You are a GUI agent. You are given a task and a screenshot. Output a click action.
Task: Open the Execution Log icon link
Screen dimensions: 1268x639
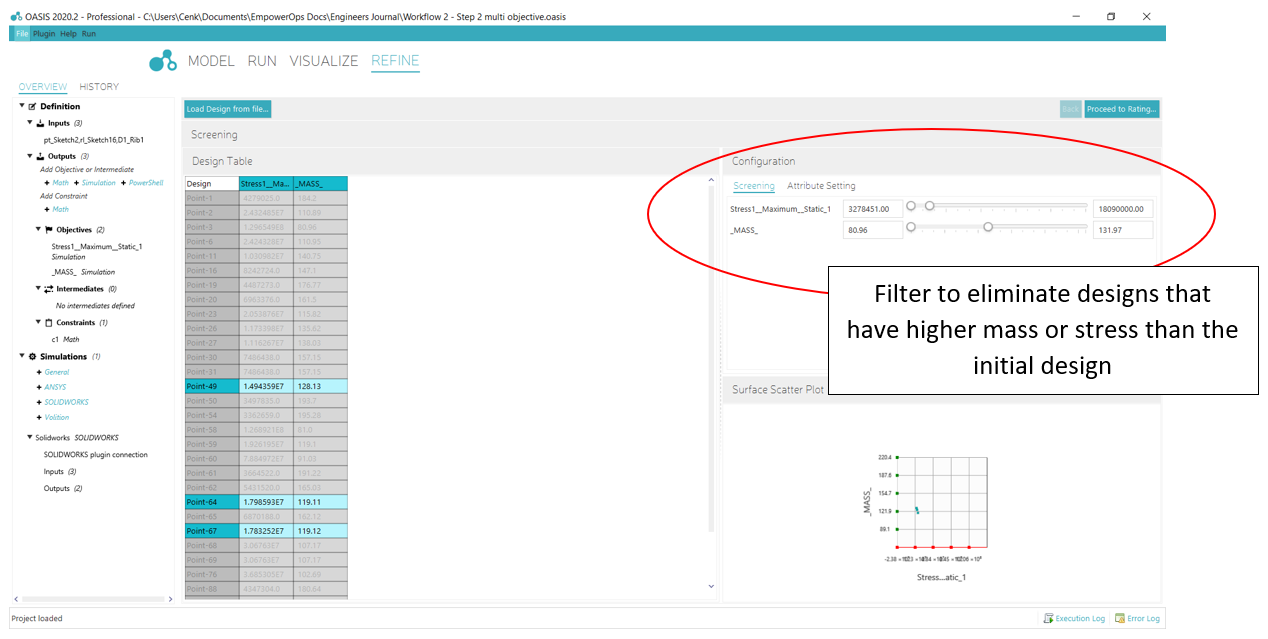[1048, 619]
